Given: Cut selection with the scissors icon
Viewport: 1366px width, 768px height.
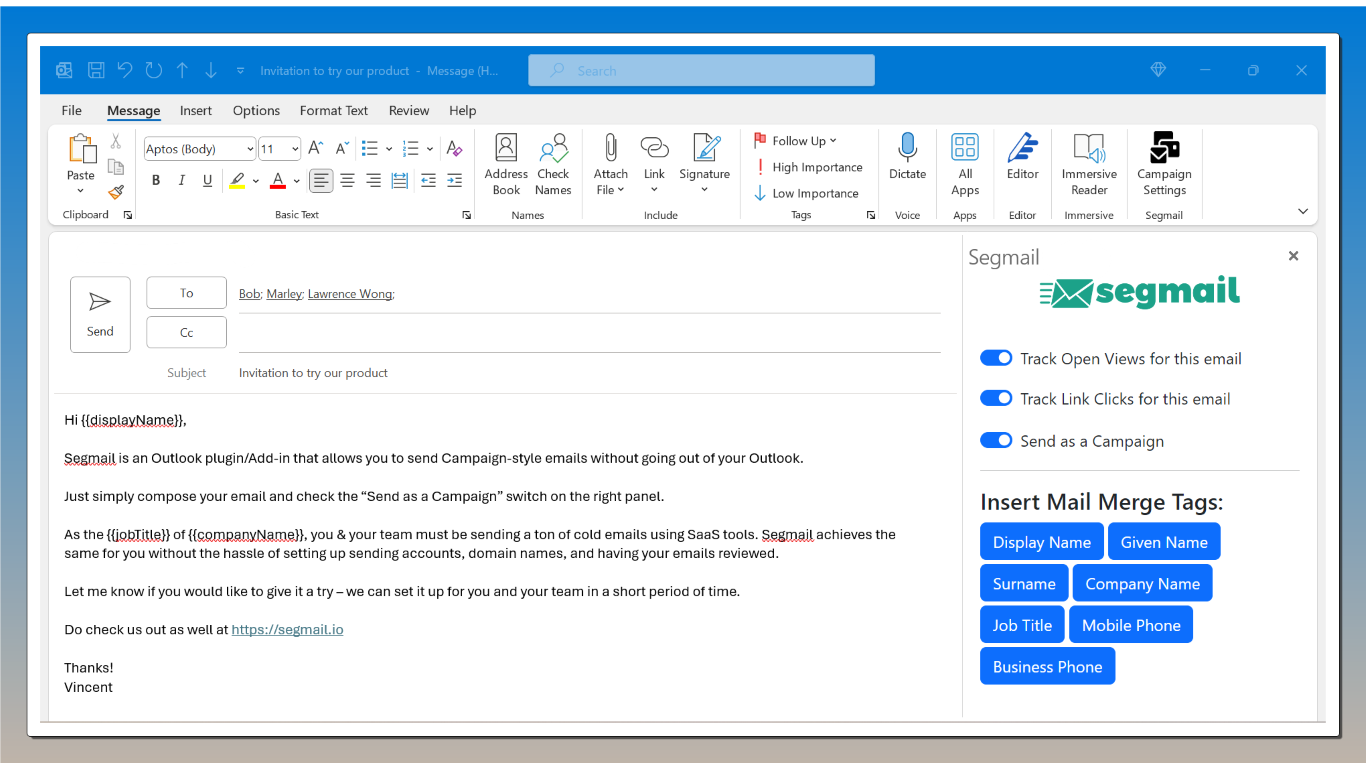Looking at the screenshot, I should tap(116, 142).
